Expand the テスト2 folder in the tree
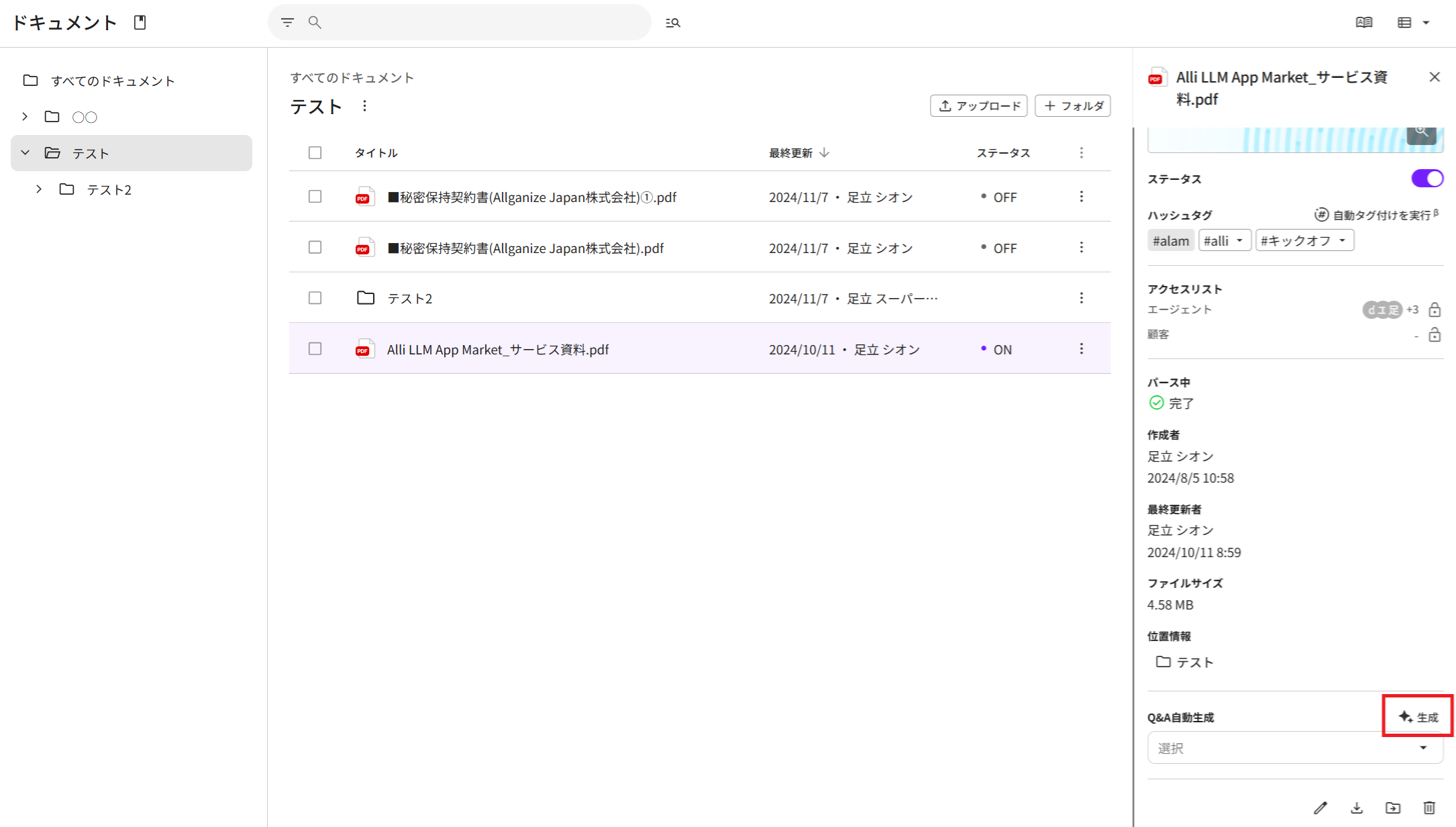 pos(39,189)
